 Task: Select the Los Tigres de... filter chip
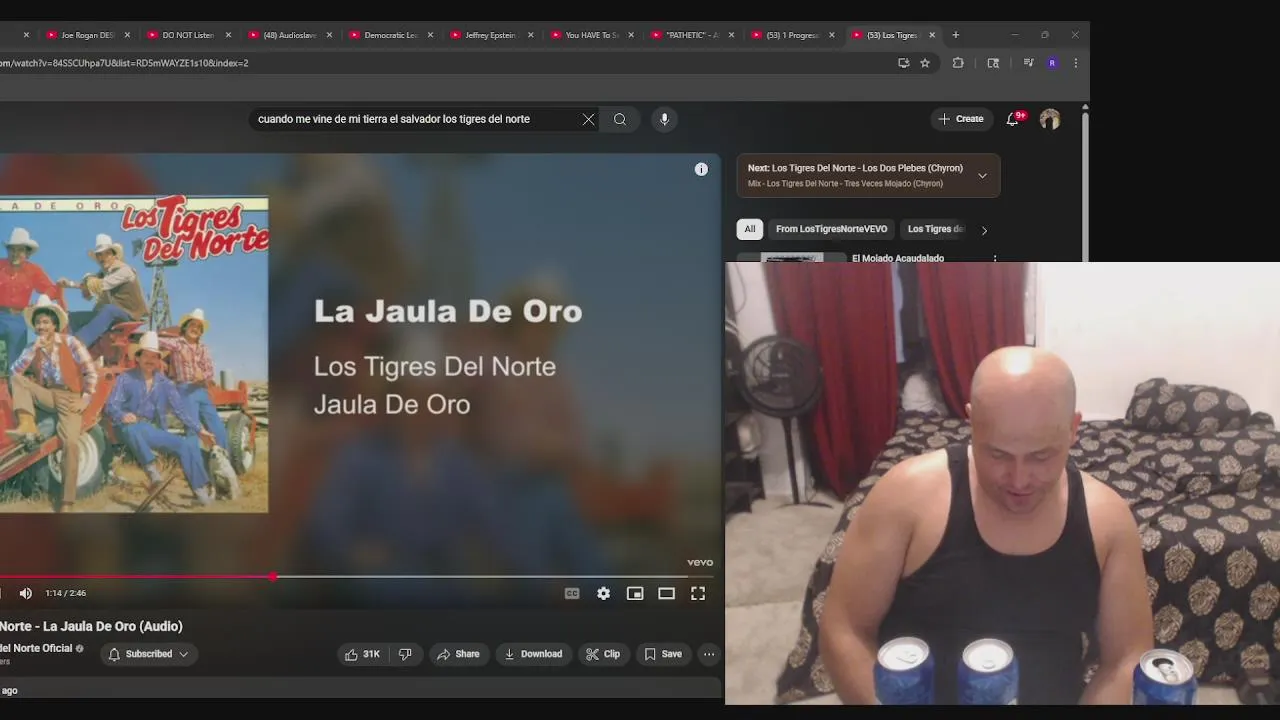coord(935,229)
